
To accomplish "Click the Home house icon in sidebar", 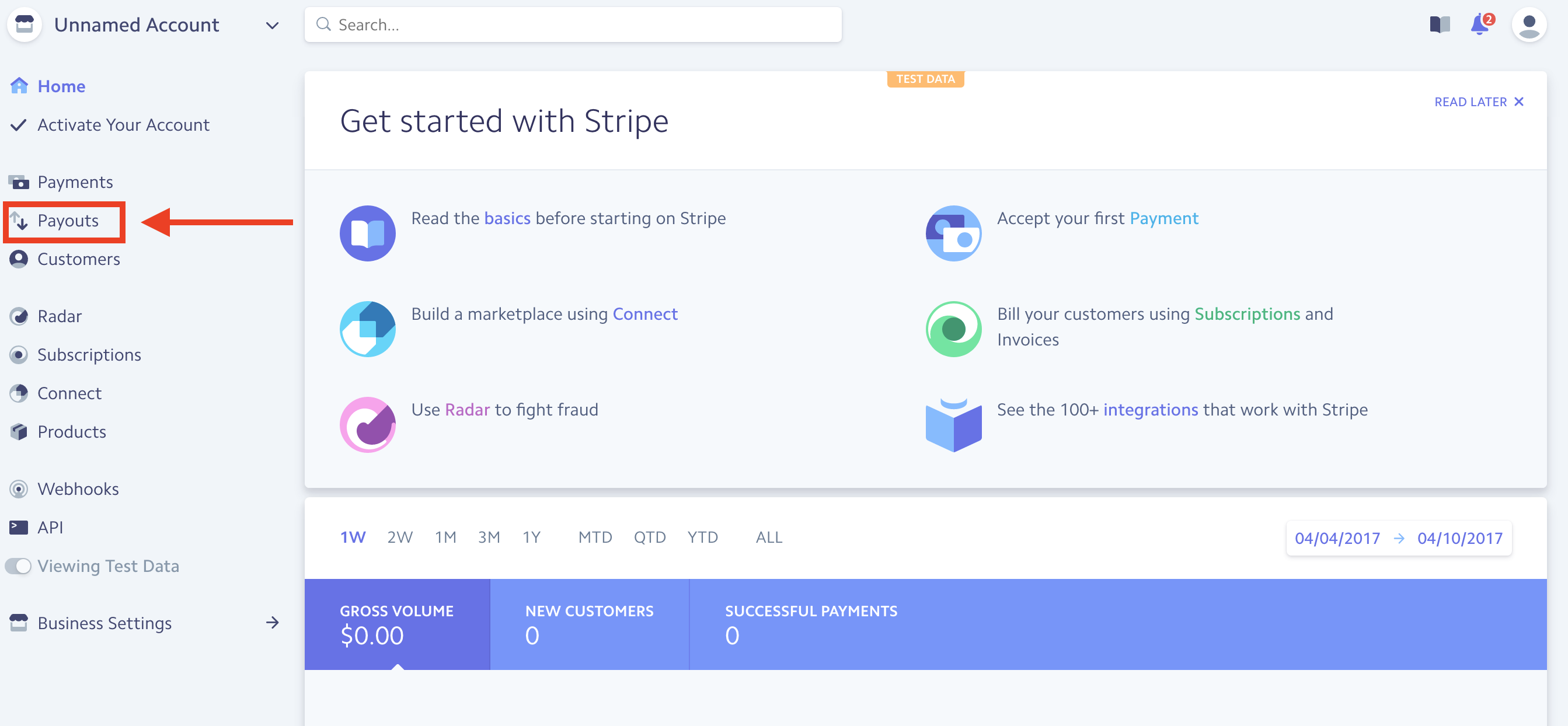I will click(19, 86).
